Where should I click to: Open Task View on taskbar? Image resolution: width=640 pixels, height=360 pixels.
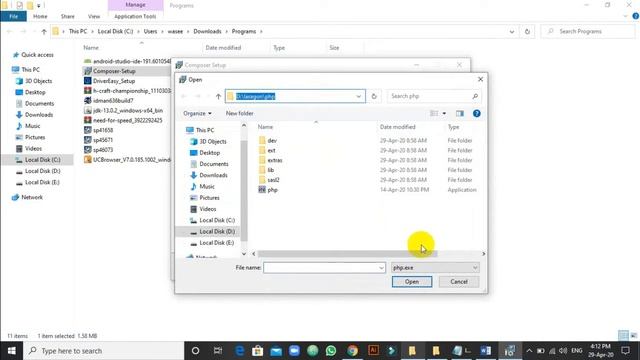(218, 351)
